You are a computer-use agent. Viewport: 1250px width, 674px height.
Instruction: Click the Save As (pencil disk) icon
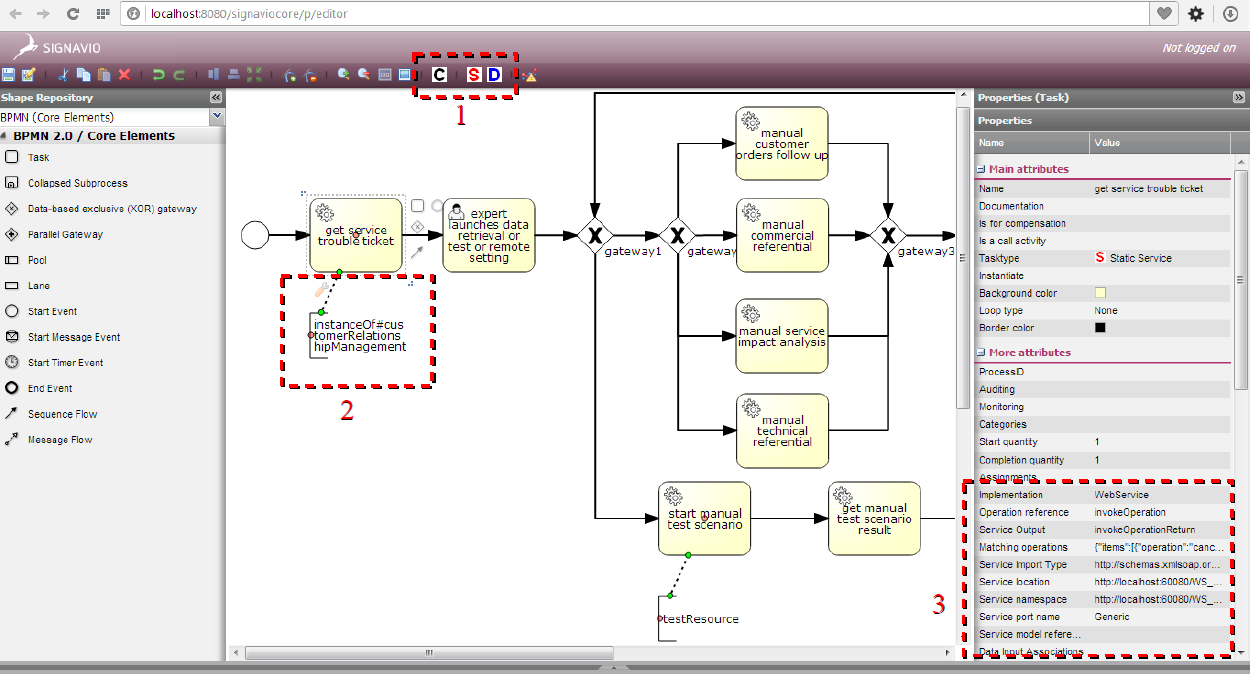[x=29, y=75]
